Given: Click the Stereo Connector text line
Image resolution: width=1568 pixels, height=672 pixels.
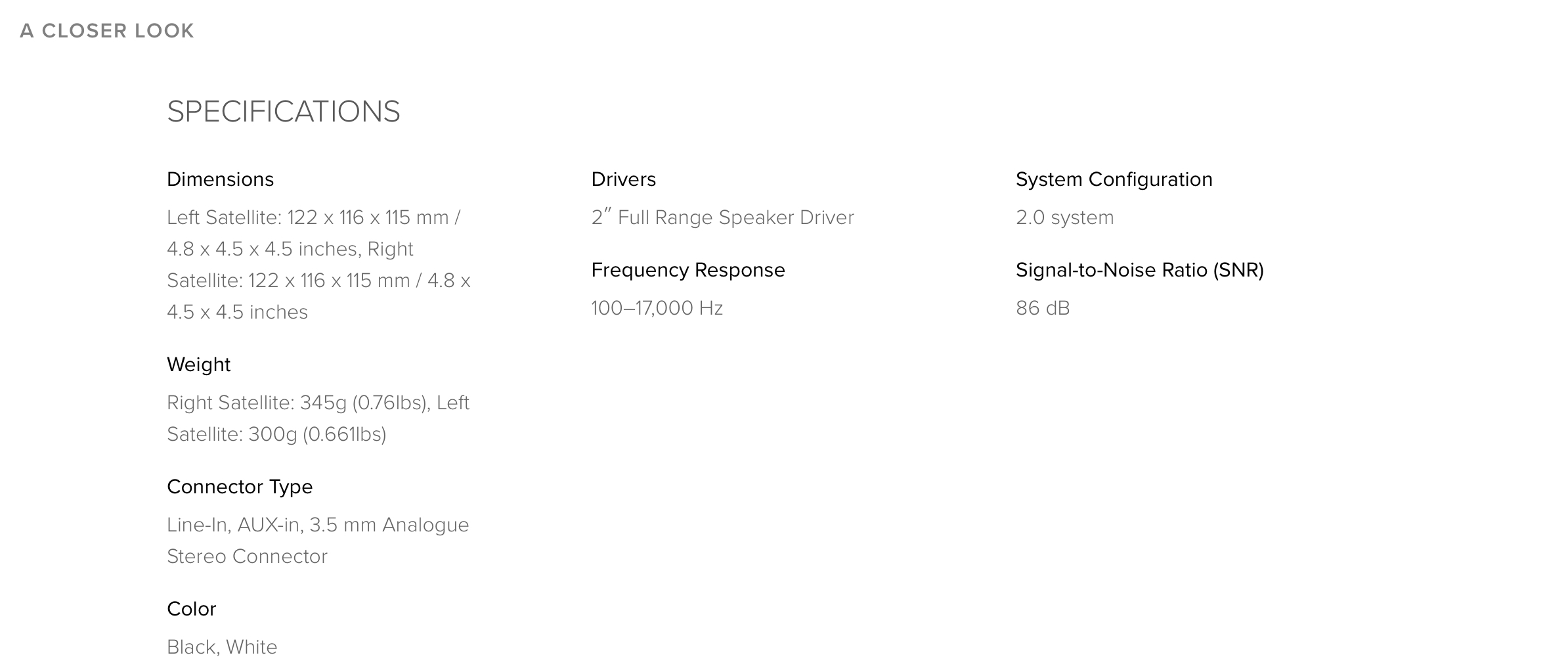Looking at the screenshot, I should click(x=247, y=556).
